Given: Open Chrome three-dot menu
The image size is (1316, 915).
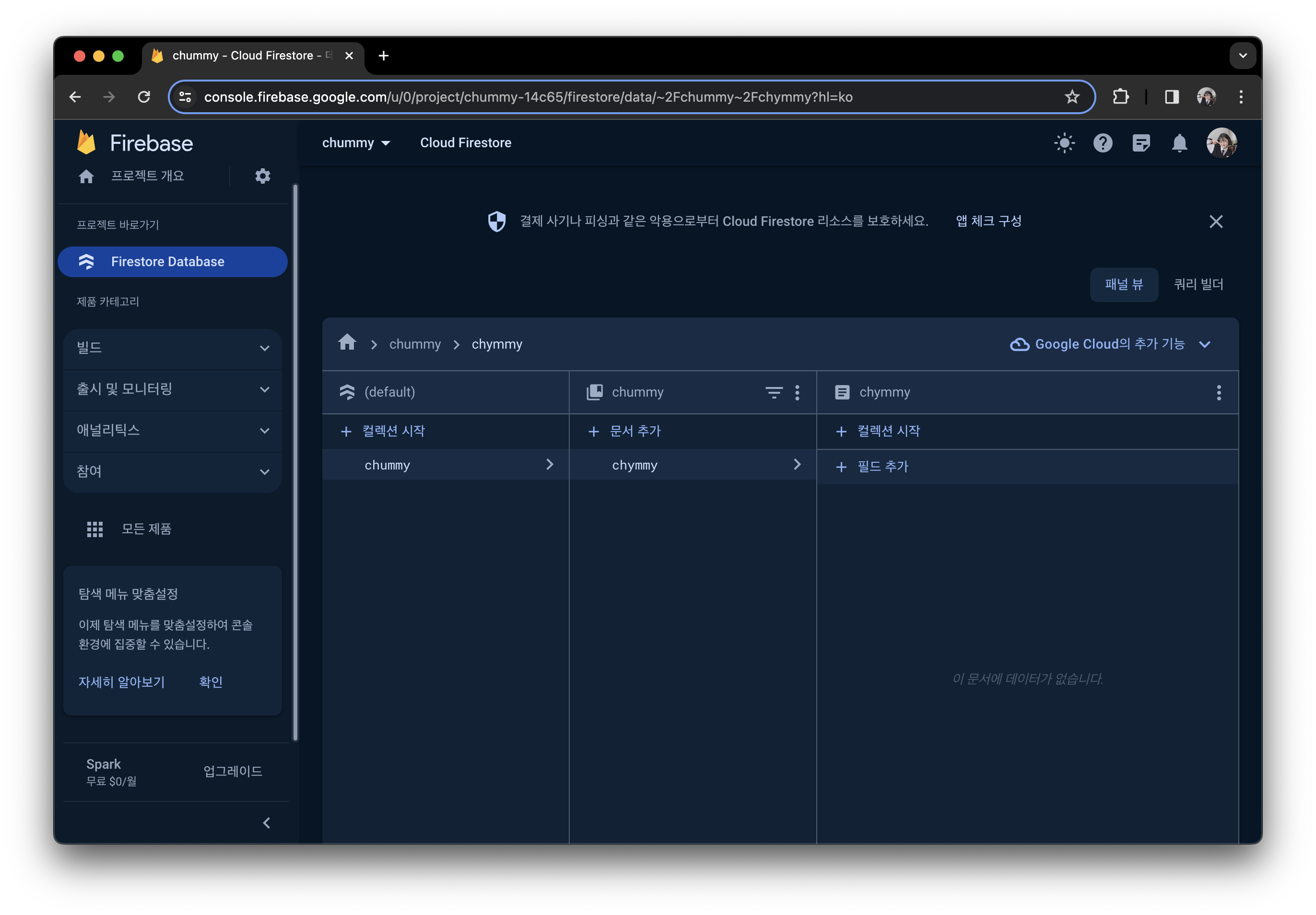Looking at the screenshot, I should (1241, 97).
